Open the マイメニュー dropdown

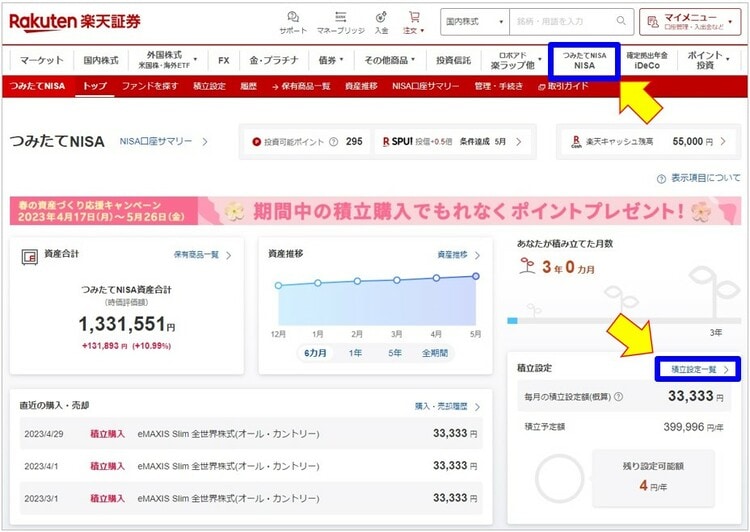[690, 22]
